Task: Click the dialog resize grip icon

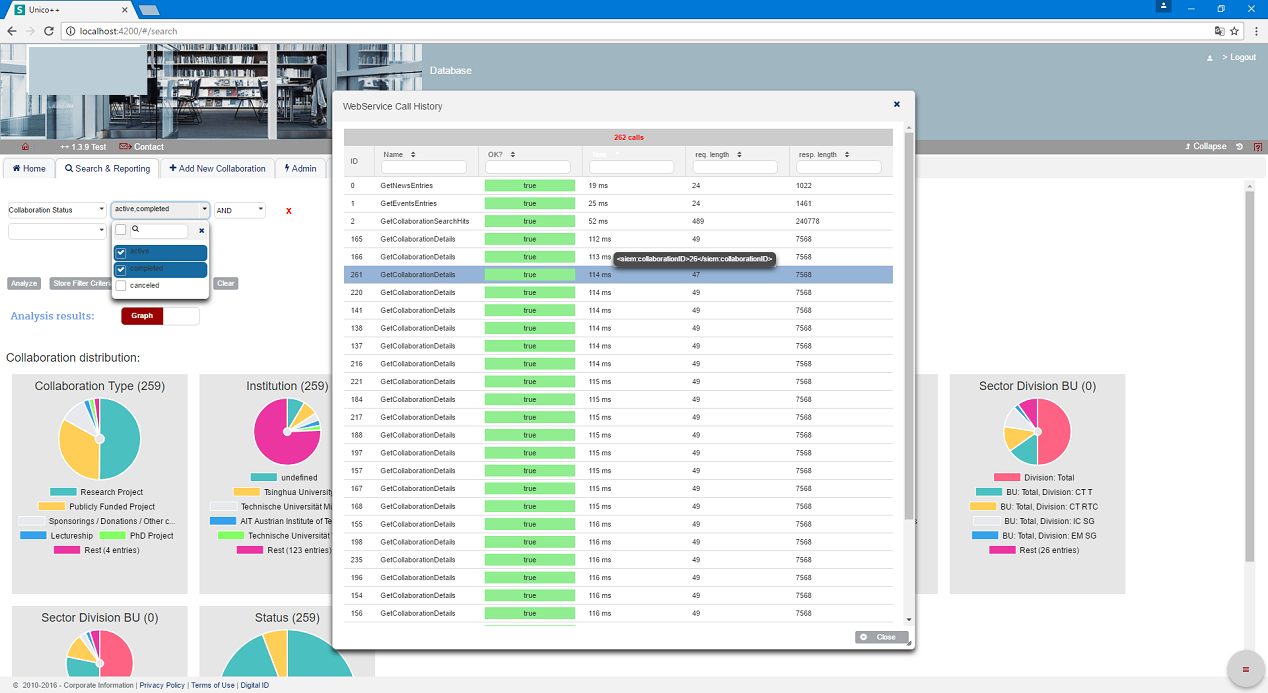Action: click(909, 644)
